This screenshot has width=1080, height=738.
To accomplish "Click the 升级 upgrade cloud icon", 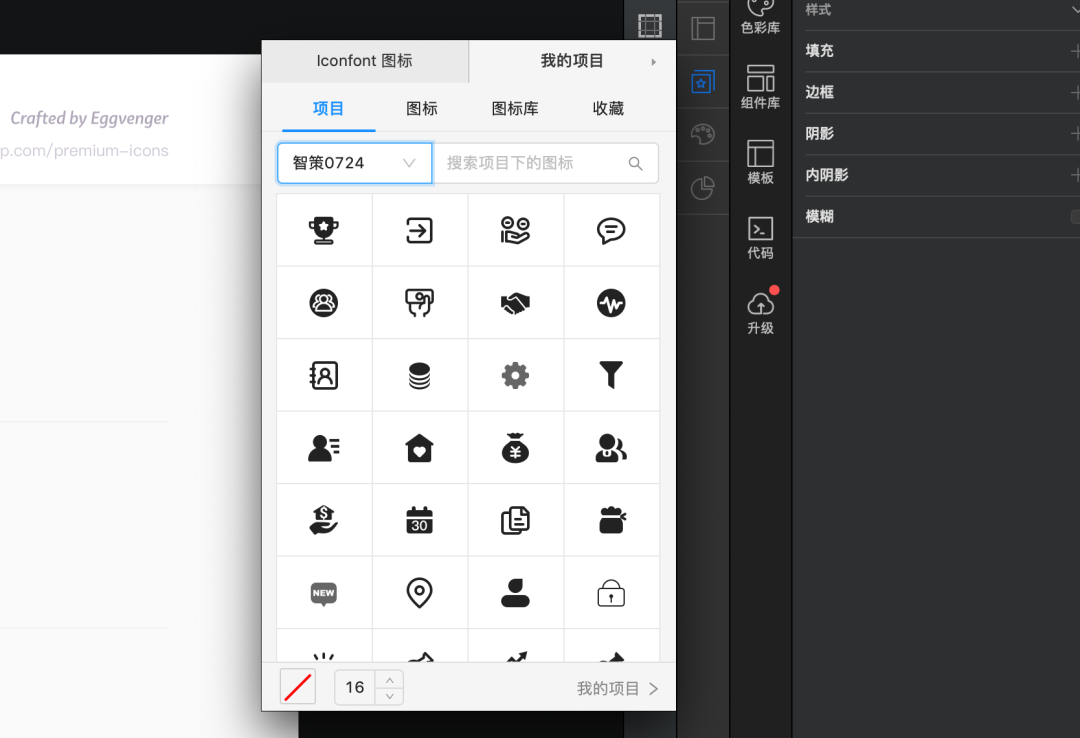I will [760, 312].
